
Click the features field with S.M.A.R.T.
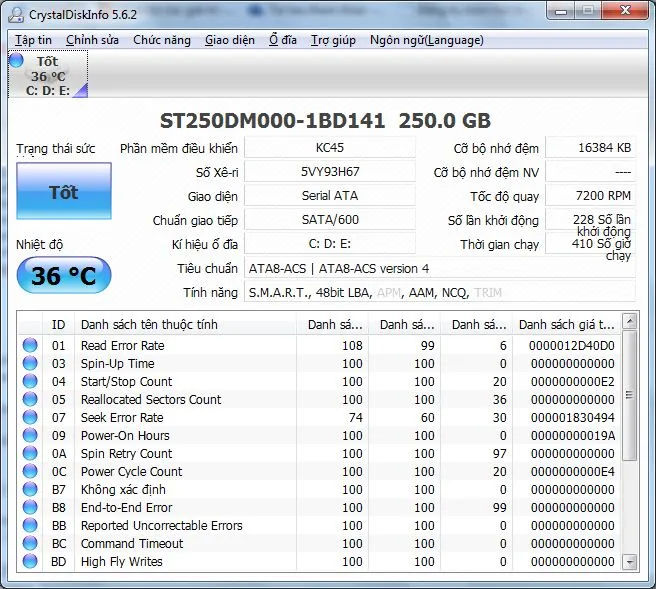[x=440, y=292]
